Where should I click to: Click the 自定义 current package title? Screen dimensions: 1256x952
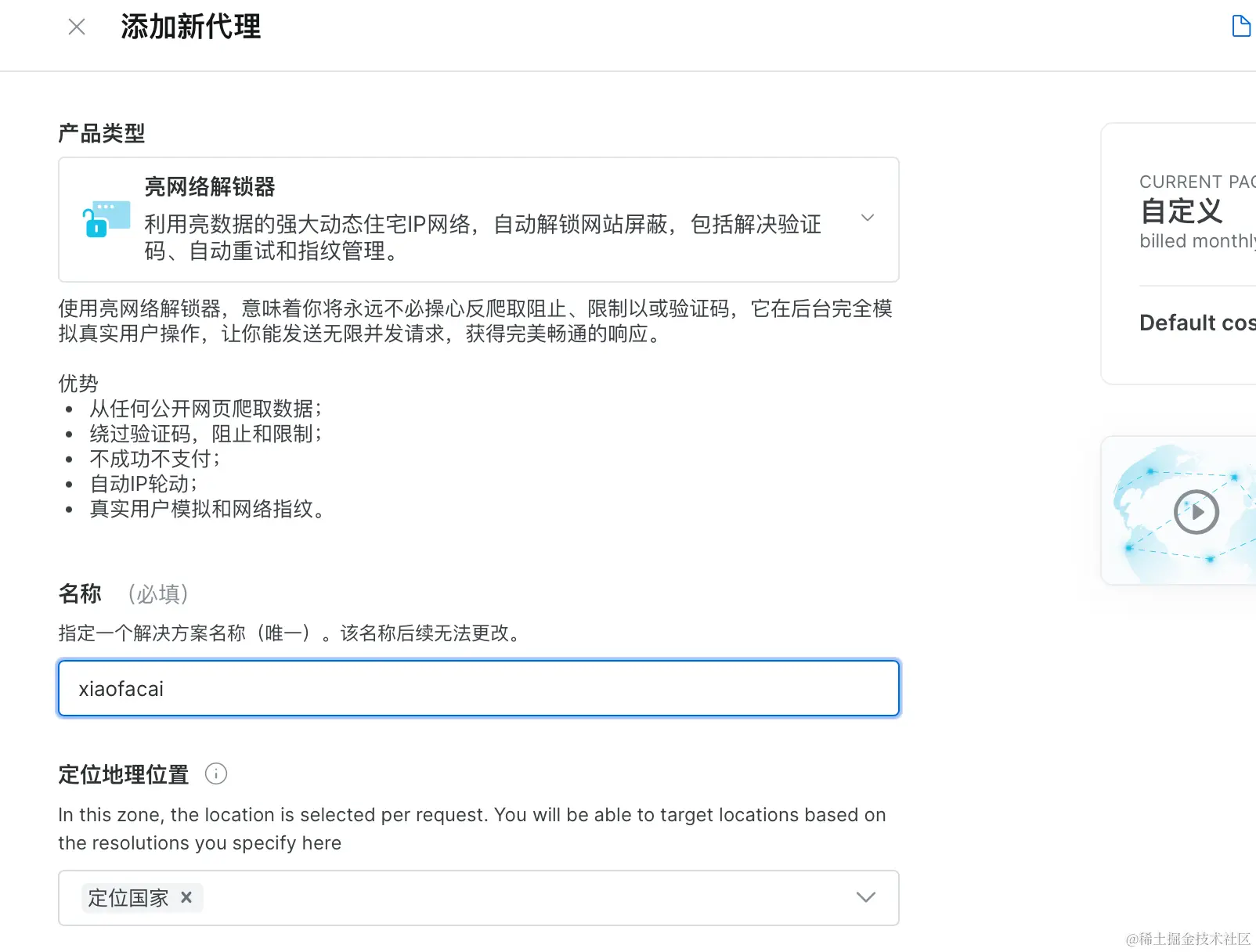pos(1182,211)
